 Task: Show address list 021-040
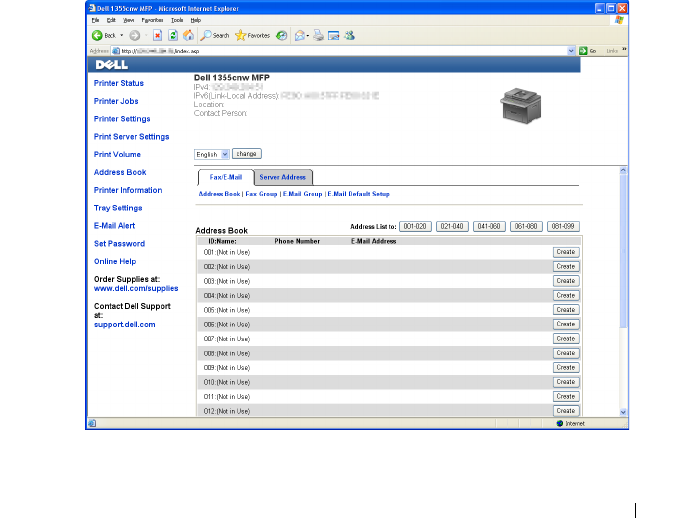pyautogui.click(x=452, y=226)
